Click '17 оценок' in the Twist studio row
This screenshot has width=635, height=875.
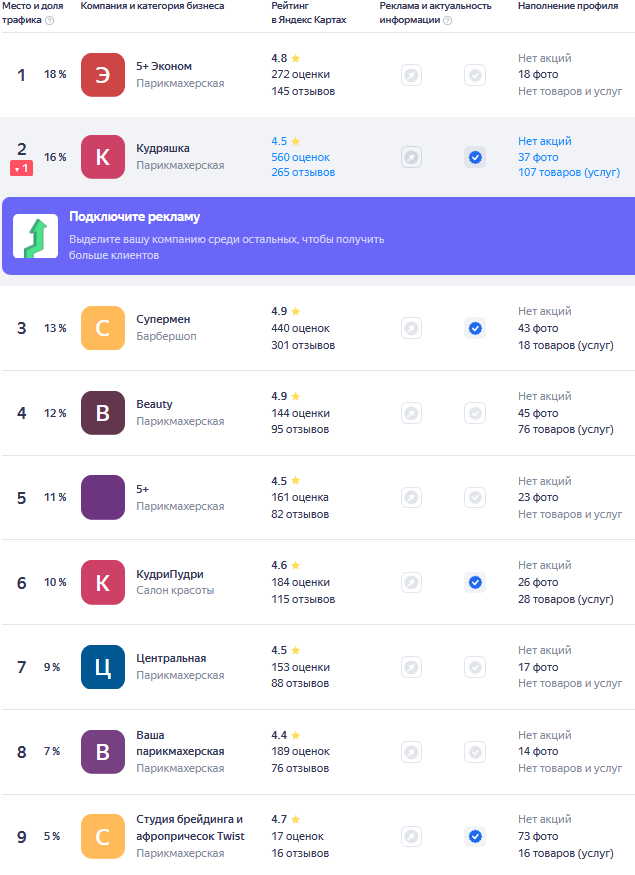tap(297, 836)
